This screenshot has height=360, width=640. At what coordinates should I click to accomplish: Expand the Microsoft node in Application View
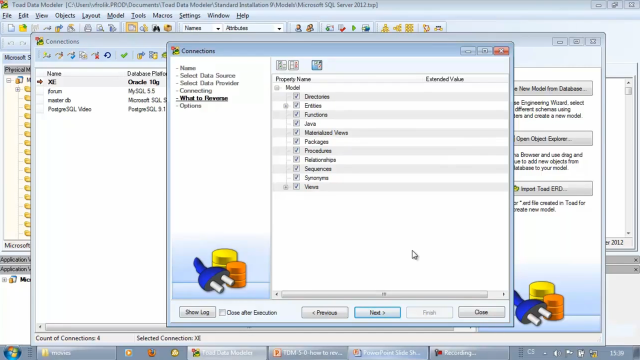tap(4, 280)
